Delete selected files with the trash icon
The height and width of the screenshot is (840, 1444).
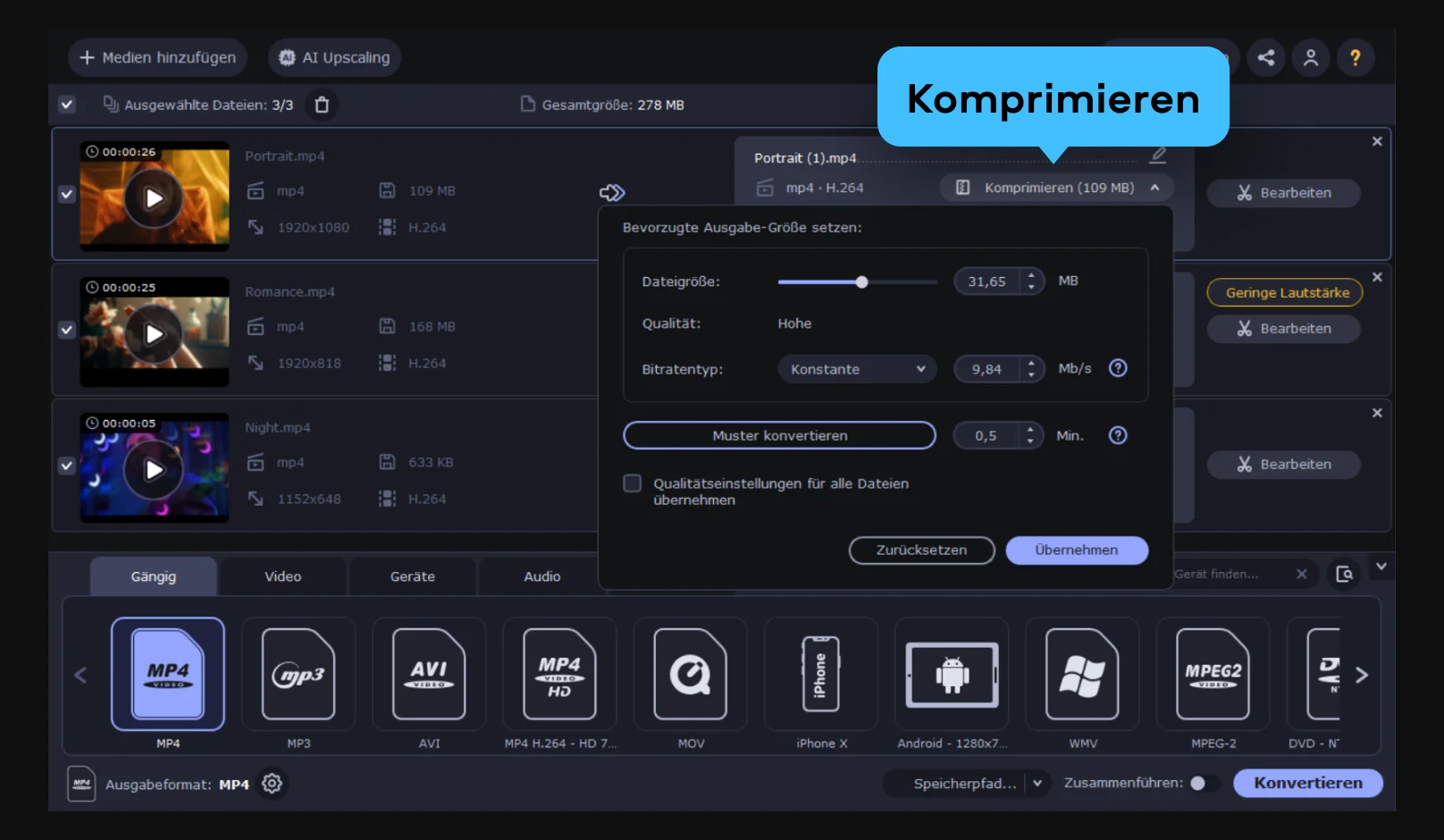coord(322,105)
